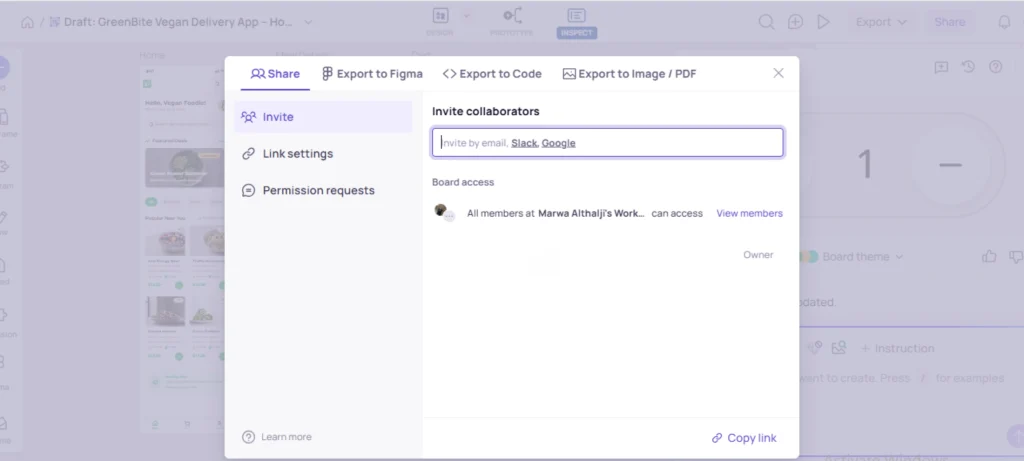Viewport: 1024px width, 461px height.
Task: Open version history clock icon
Action: 968,67
